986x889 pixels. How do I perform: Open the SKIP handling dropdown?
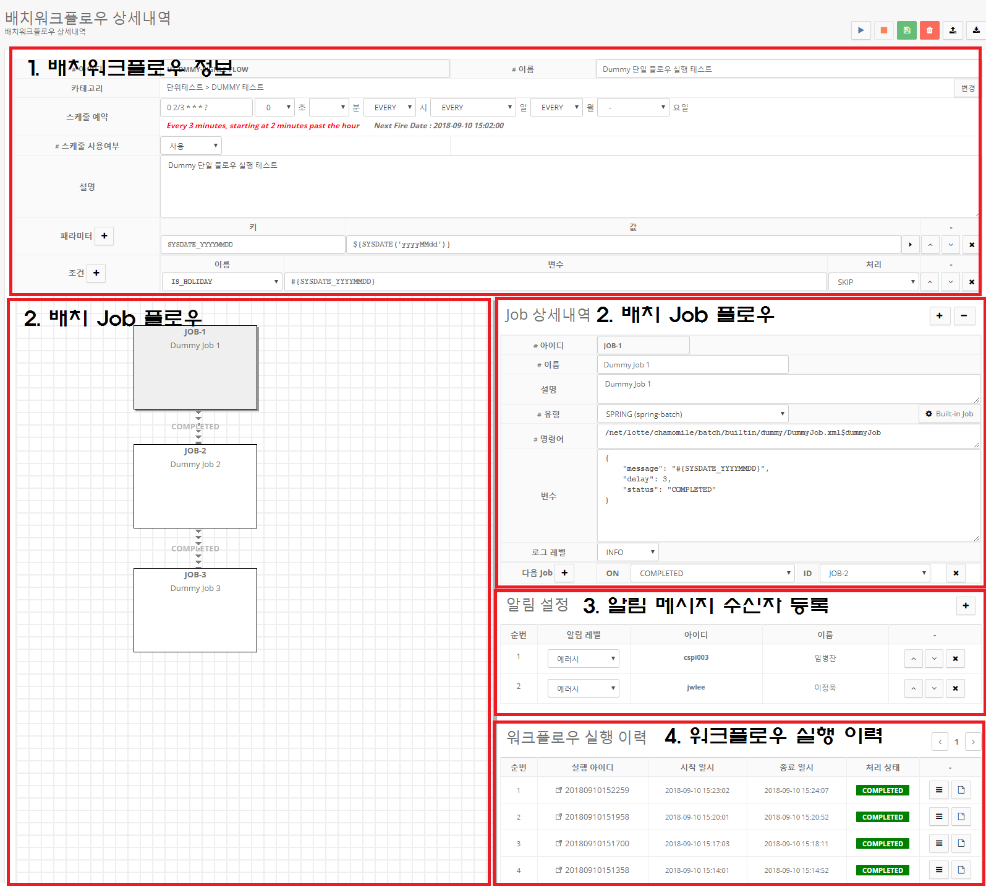pos(873,282)
